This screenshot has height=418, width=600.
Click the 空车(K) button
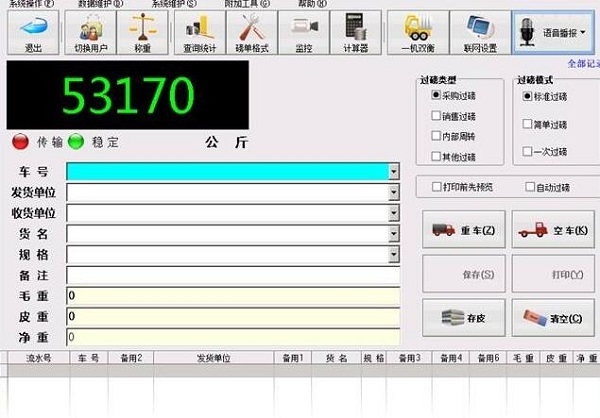[553, 229]
